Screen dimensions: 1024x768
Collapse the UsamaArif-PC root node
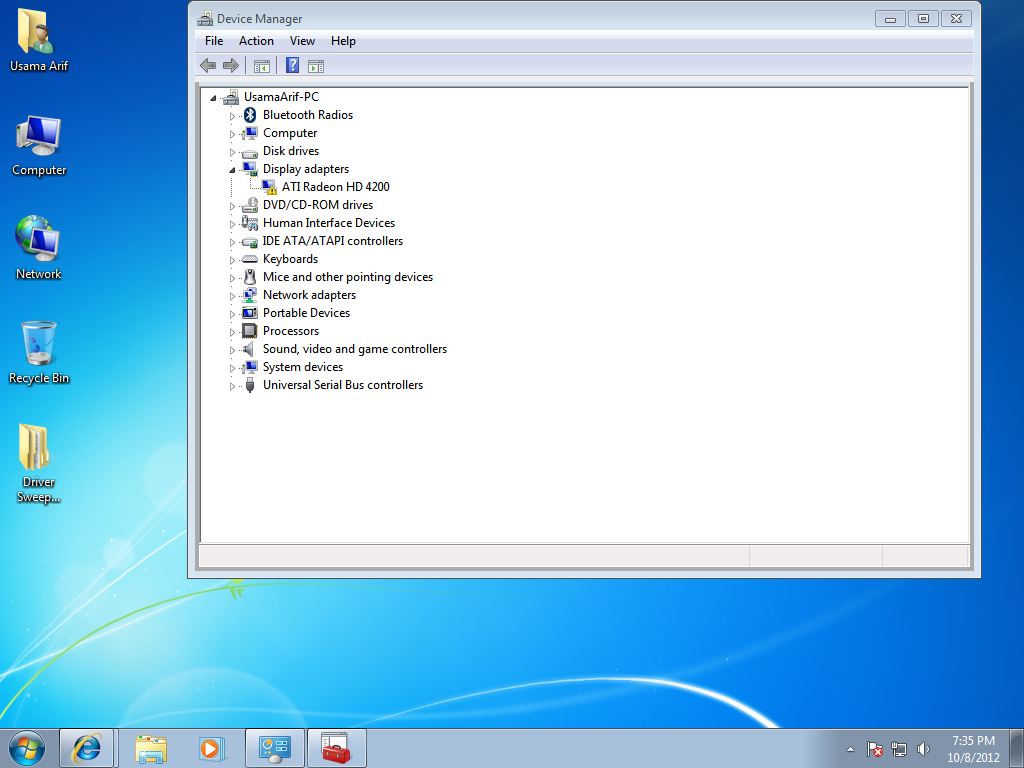[213, 98]
